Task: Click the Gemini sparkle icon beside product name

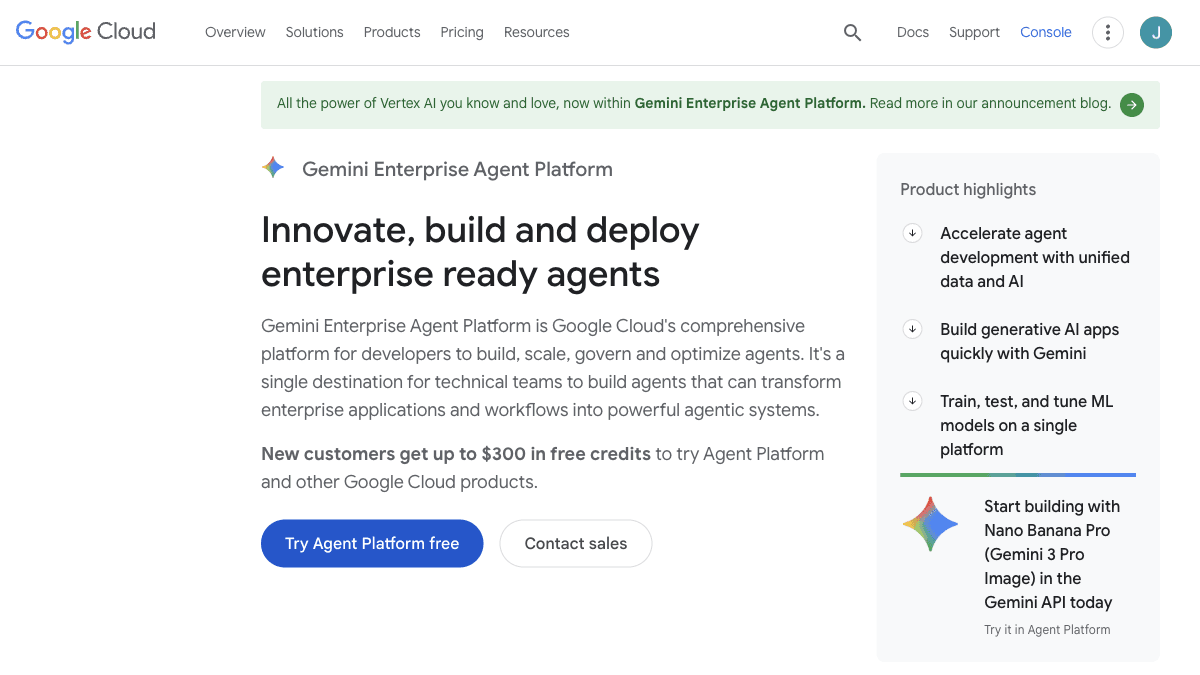Action: tap(273, 168)
